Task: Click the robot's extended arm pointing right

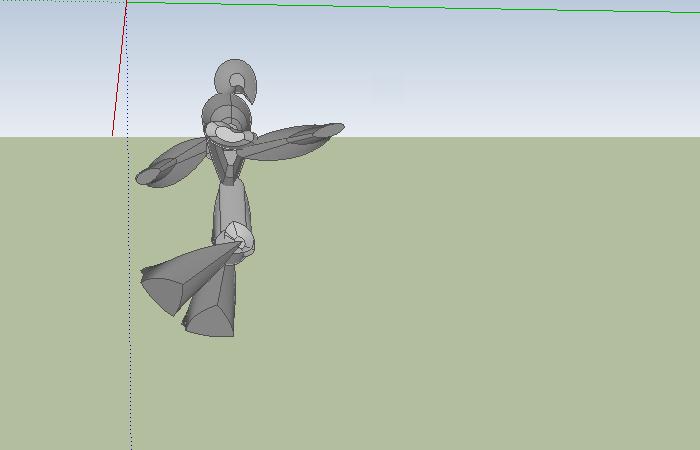Action: coord(291,141)
